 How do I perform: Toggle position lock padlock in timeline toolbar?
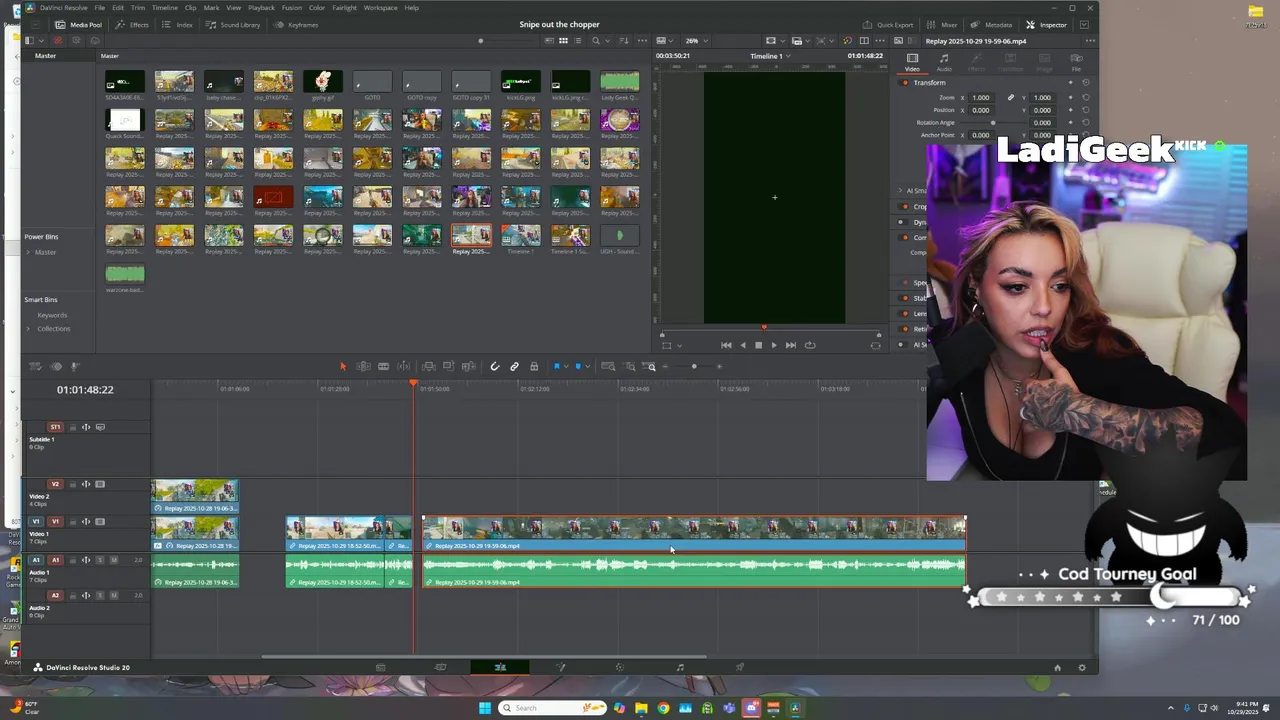pos(534,367)
